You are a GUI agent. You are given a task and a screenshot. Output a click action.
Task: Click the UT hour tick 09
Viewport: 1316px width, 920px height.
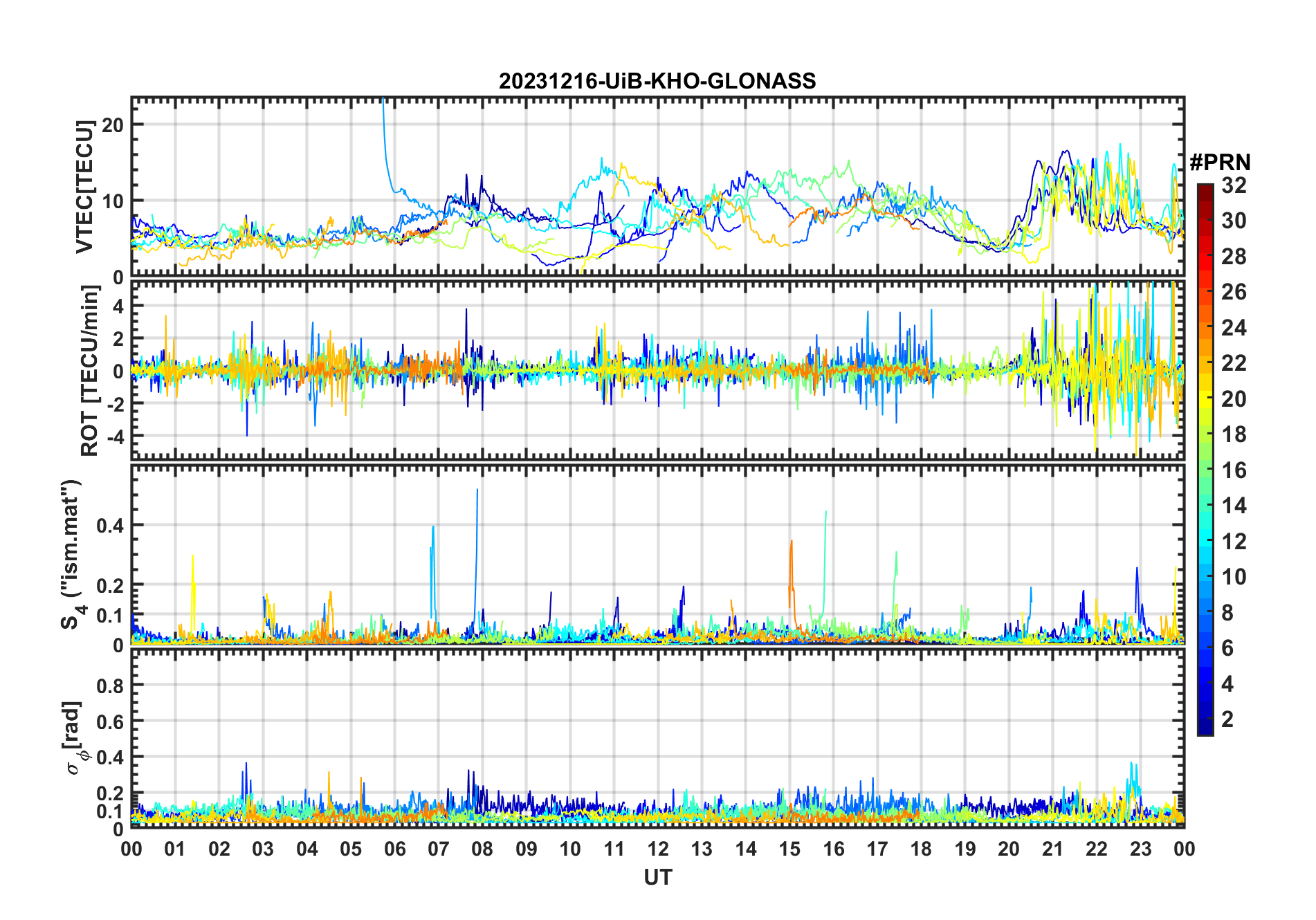pos(527,849)
